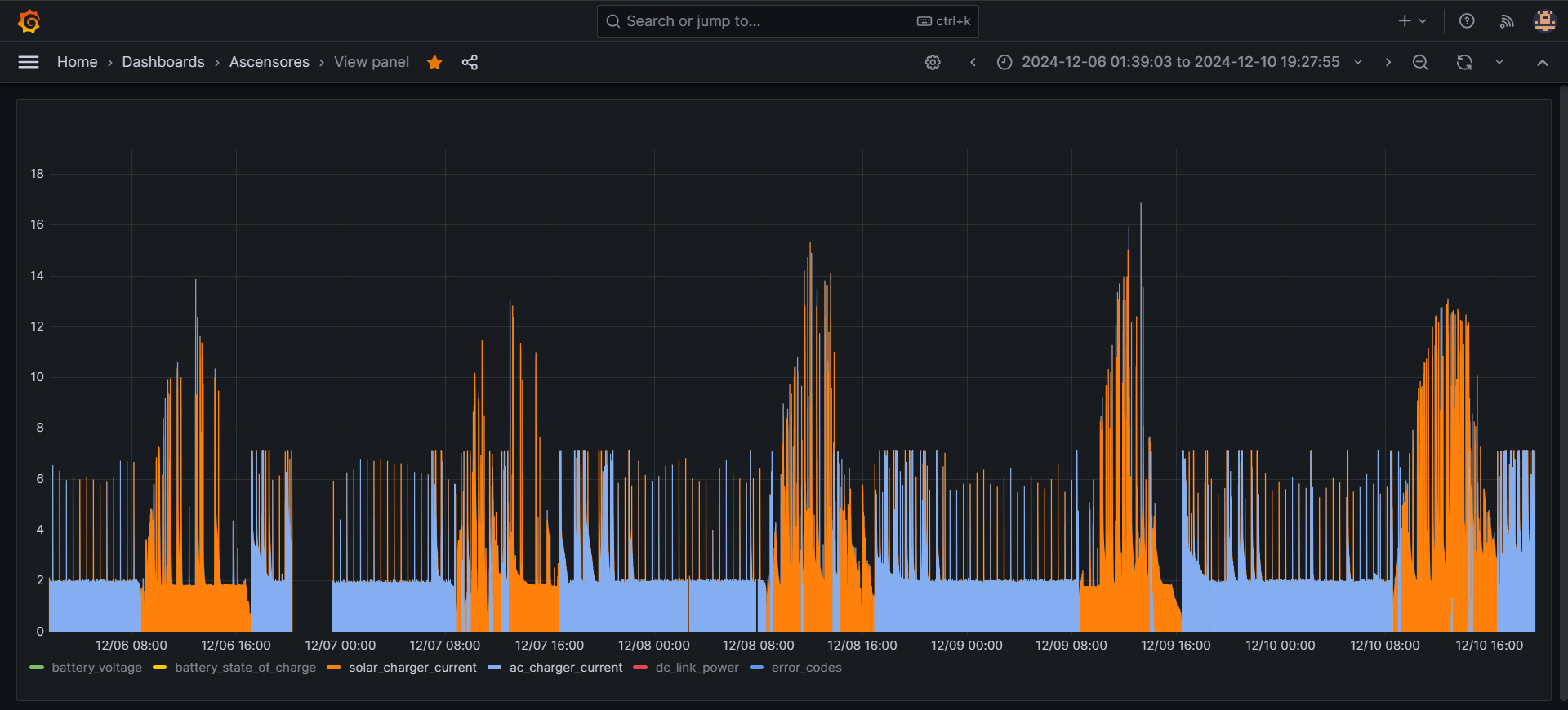Open dashboard settings gear icon

tap(933, 62)
